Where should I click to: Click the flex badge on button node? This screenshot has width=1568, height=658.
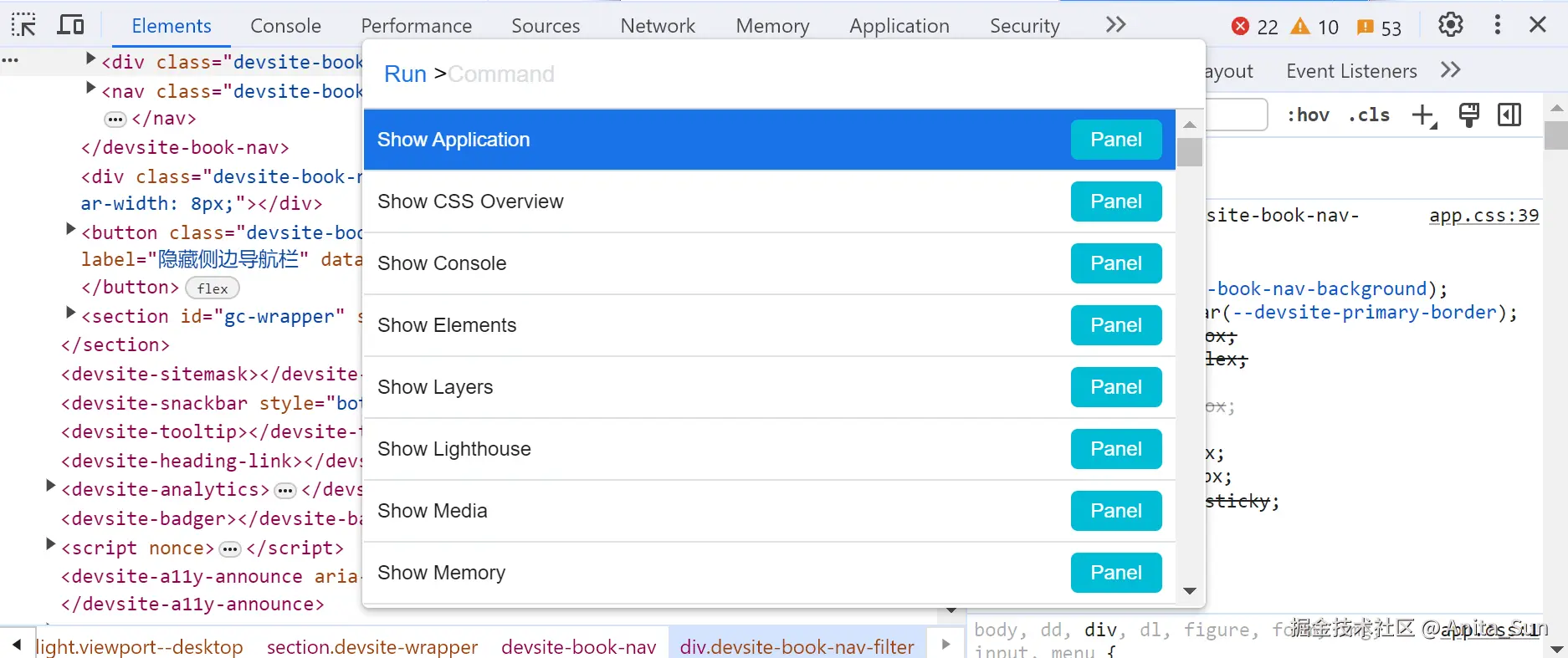coord(213,288)
